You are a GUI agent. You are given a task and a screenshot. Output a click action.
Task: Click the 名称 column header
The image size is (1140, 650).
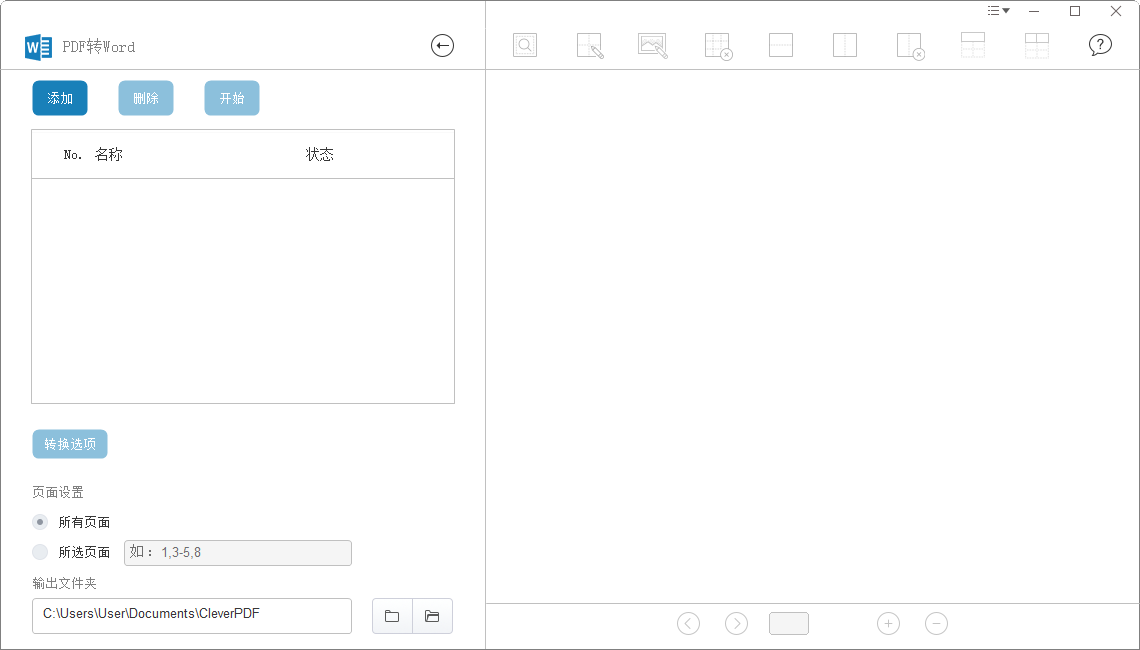pyautogui.click(x=108, y=154)
